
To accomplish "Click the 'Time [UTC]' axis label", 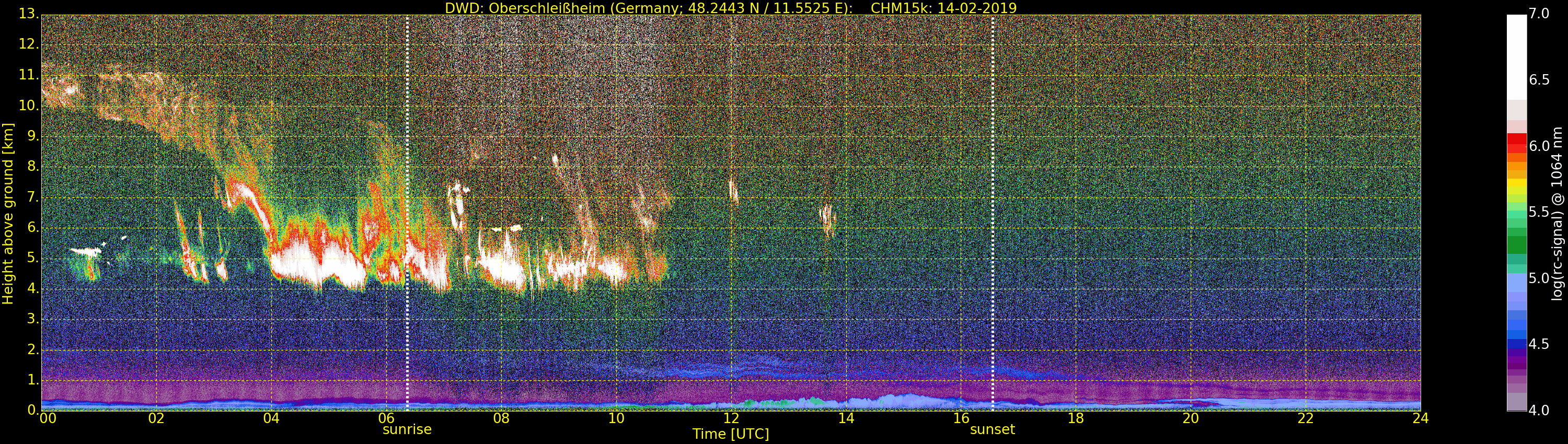I will tap(731, 434).
